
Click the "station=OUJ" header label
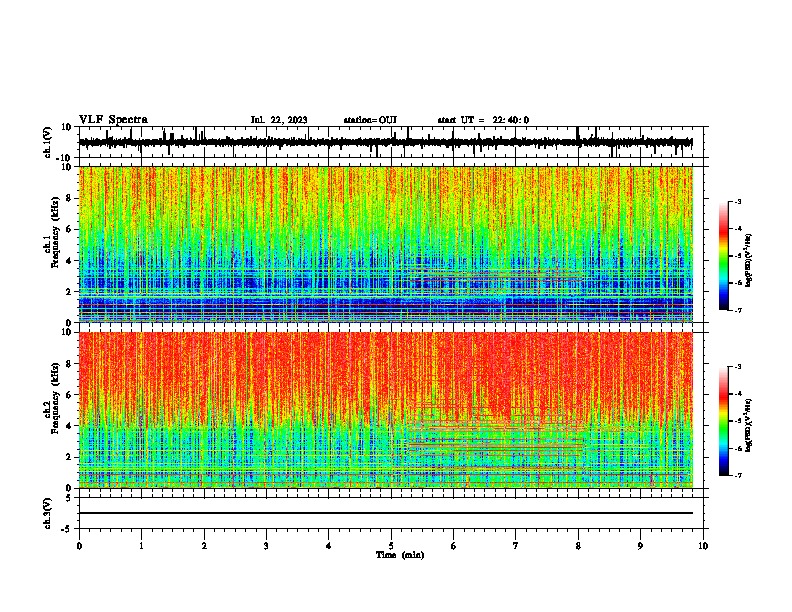[x=370, y=120]
